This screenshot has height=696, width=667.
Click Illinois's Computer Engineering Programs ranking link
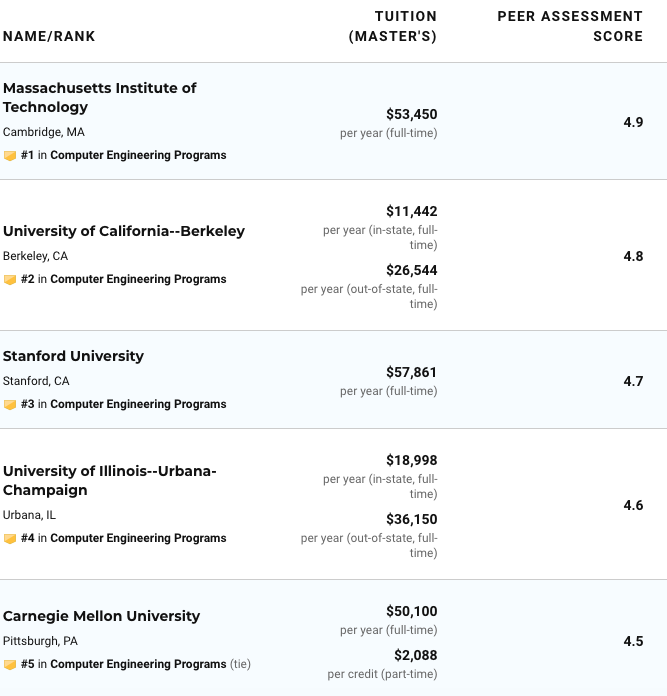pyautogui.click(x=138, y=539)
